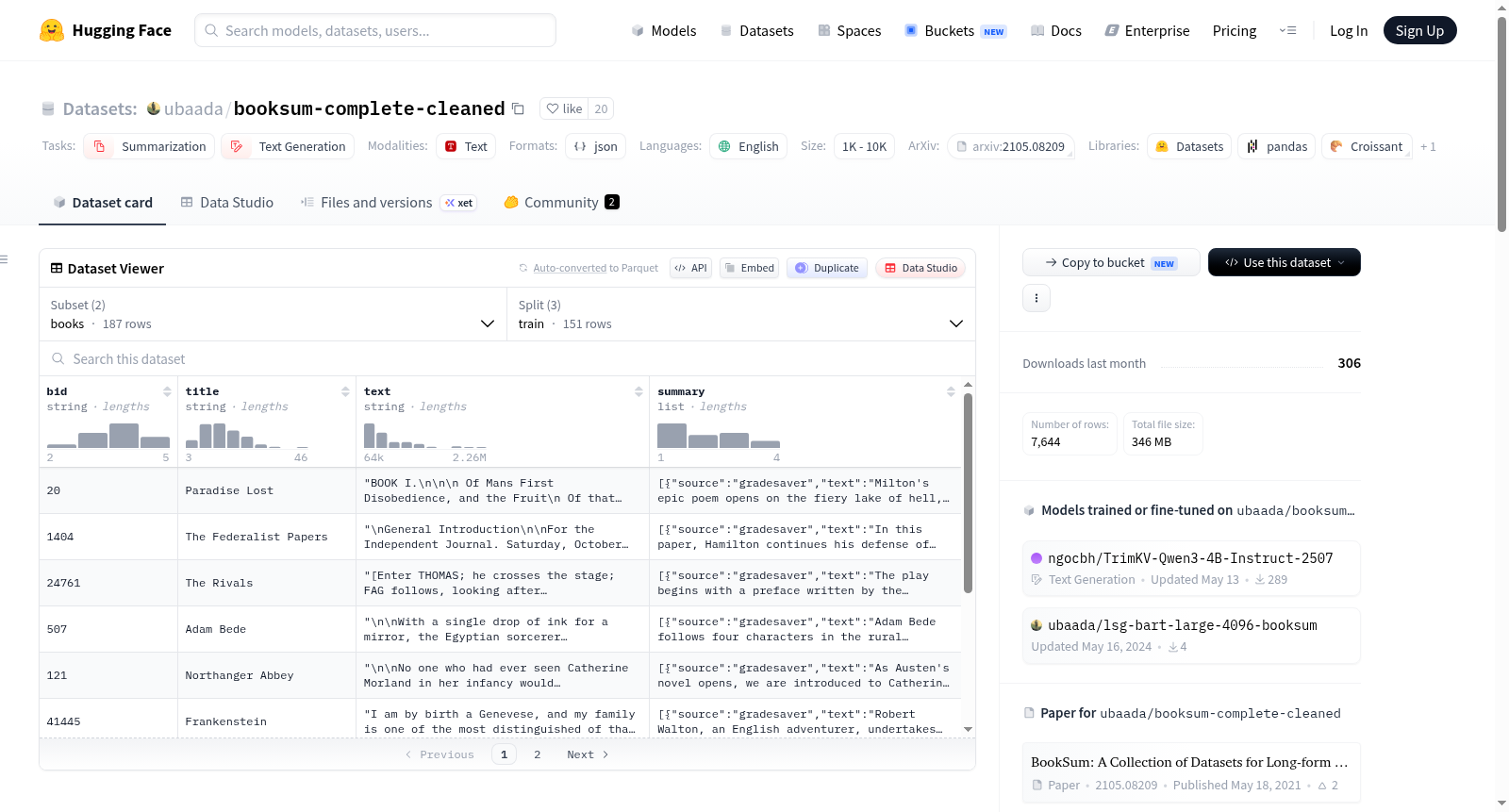
Task: Click the dataset table vertical scrollbar
Action: (x=968, y=493)
